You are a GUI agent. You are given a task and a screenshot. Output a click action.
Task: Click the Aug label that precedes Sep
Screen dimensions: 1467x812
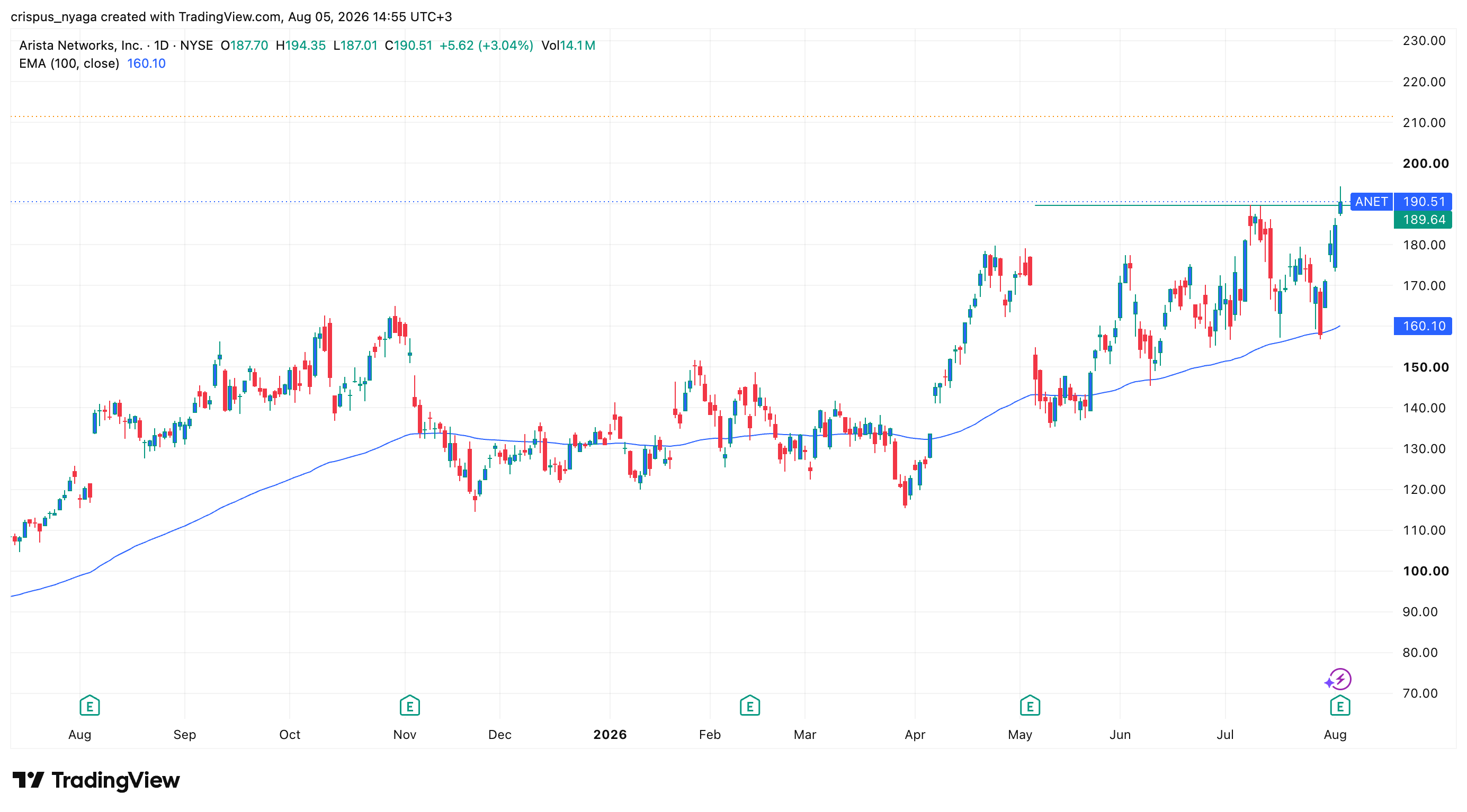[x=80, y=735]
